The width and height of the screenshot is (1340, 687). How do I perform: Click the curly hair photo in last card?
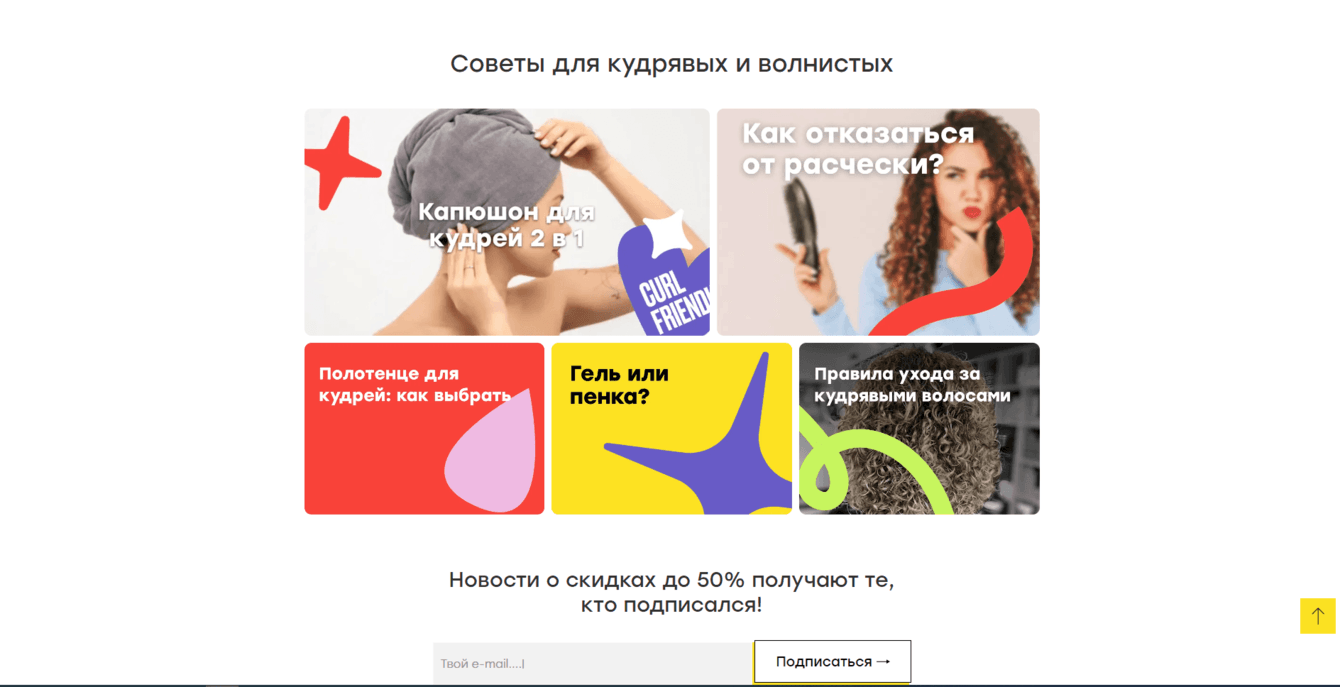pos(919,429)
